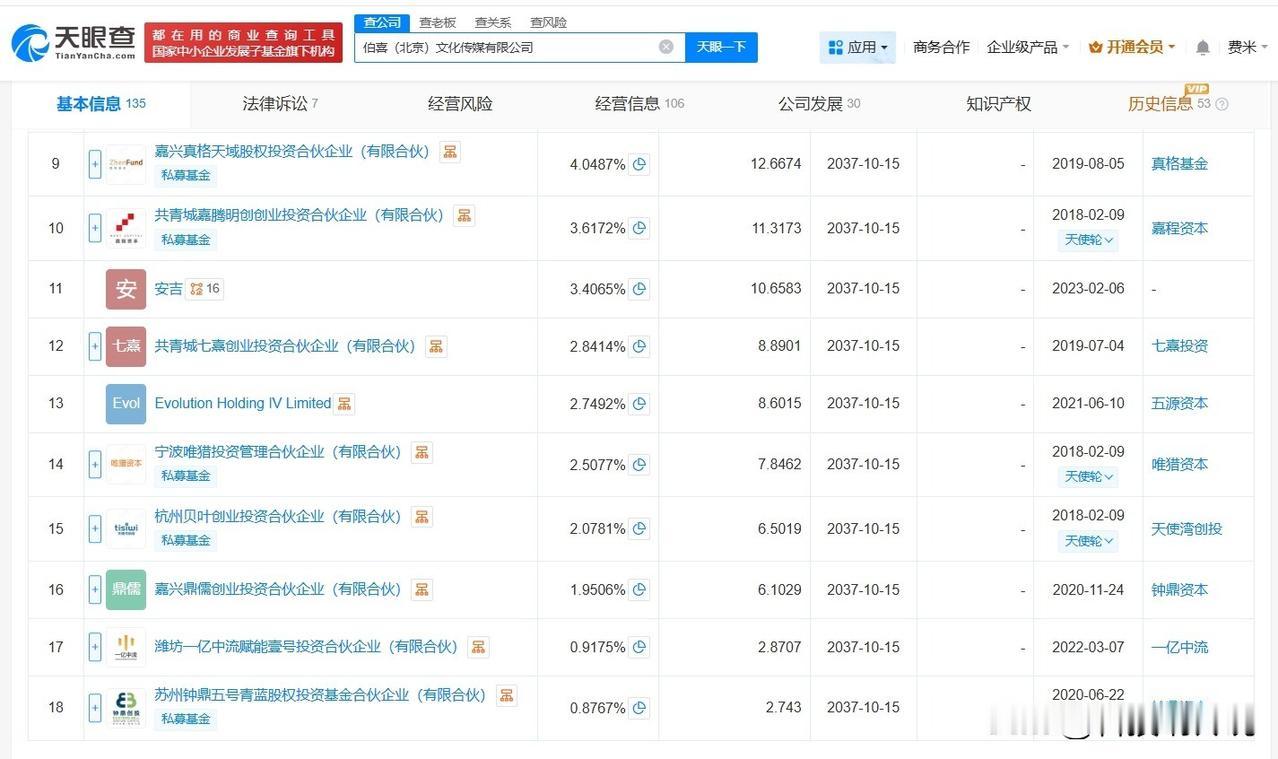1278x759 pixels.
Task: Expand row 15 with the plus button
Action: (x=95, y=529)
